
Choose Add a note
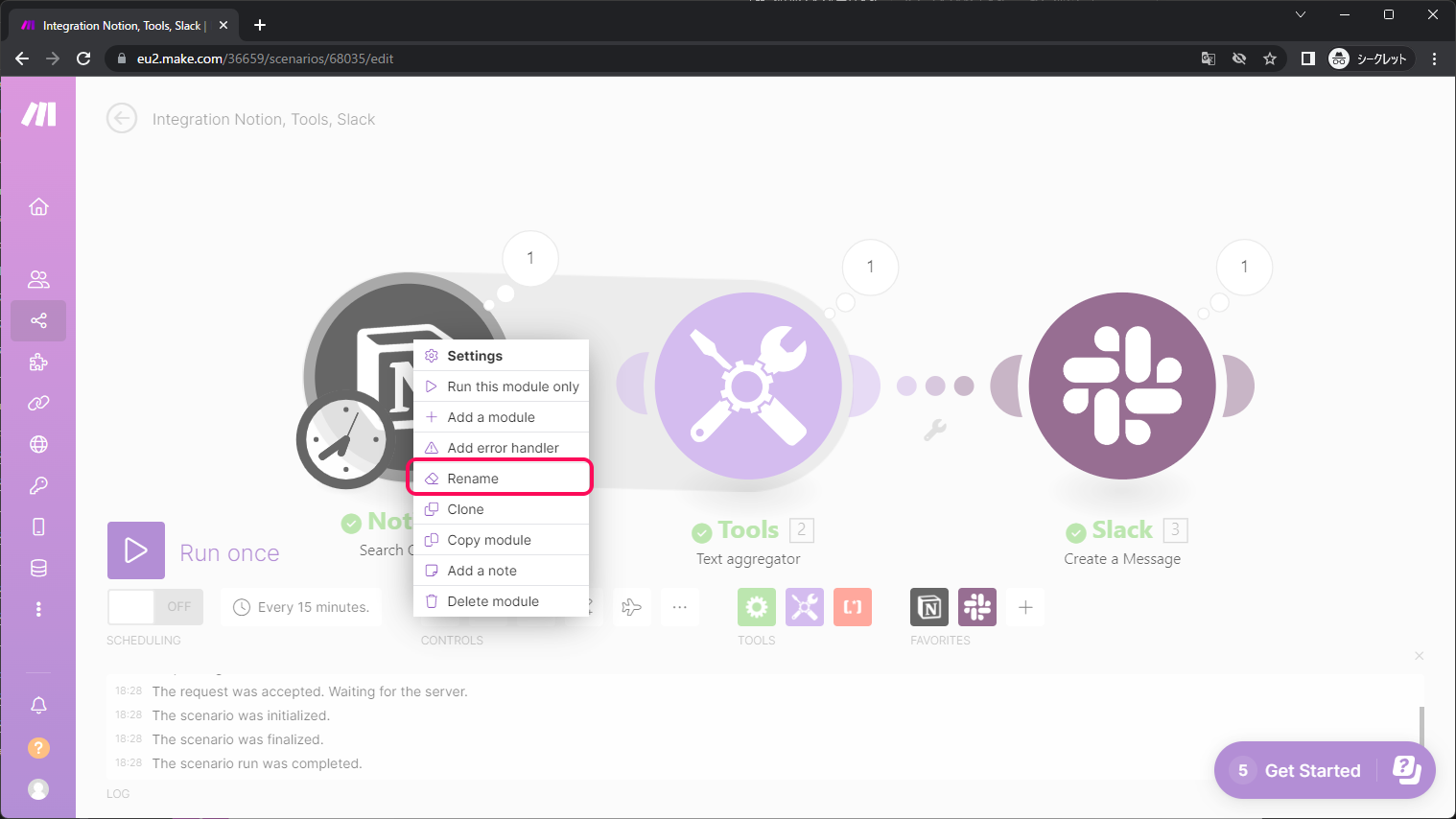click(x=501, y=571)
